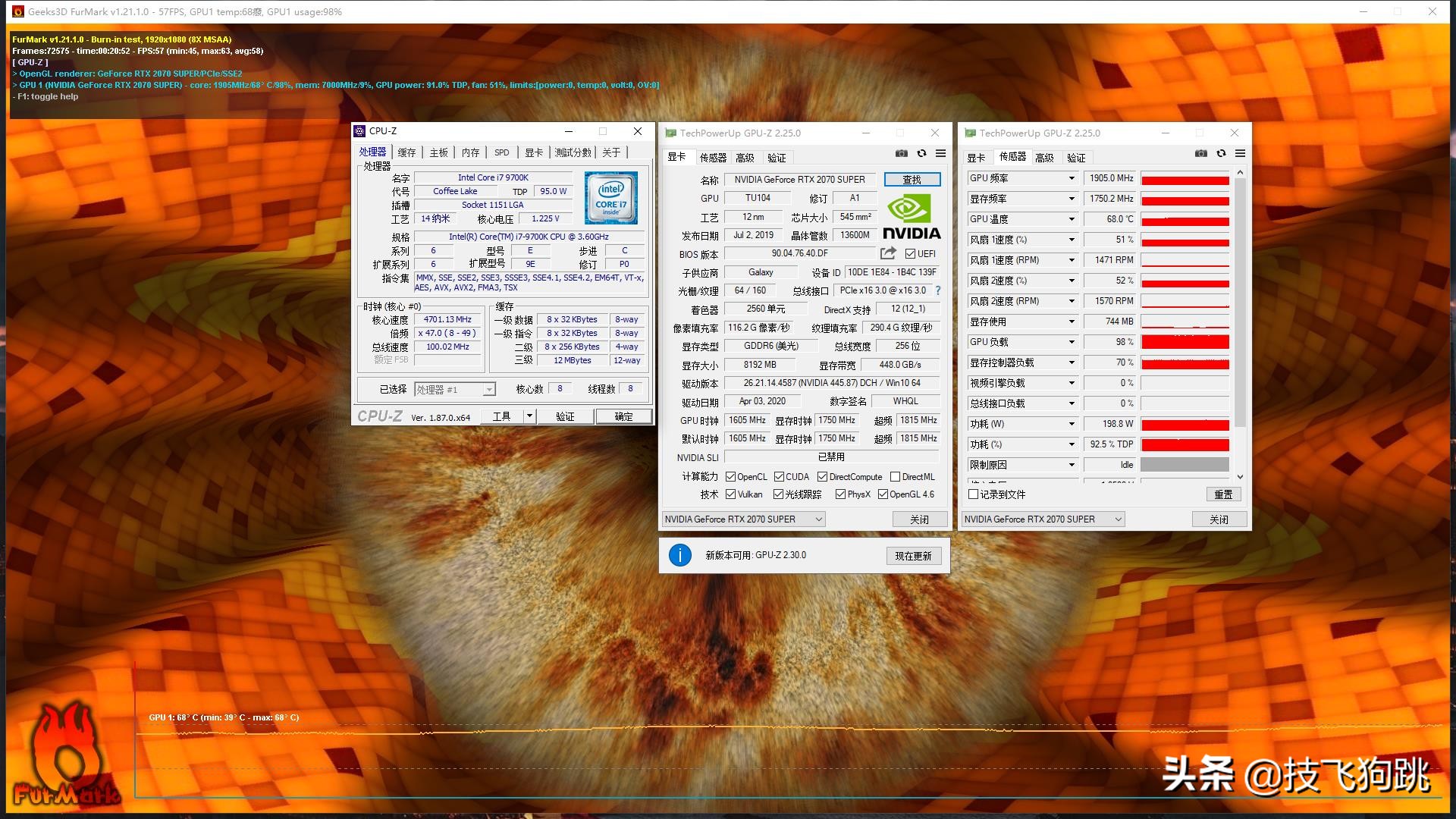Click the info icon in the GPU-Z update dialog
The width and height of the screenshot is (1456, 819).
coord(680,555)
